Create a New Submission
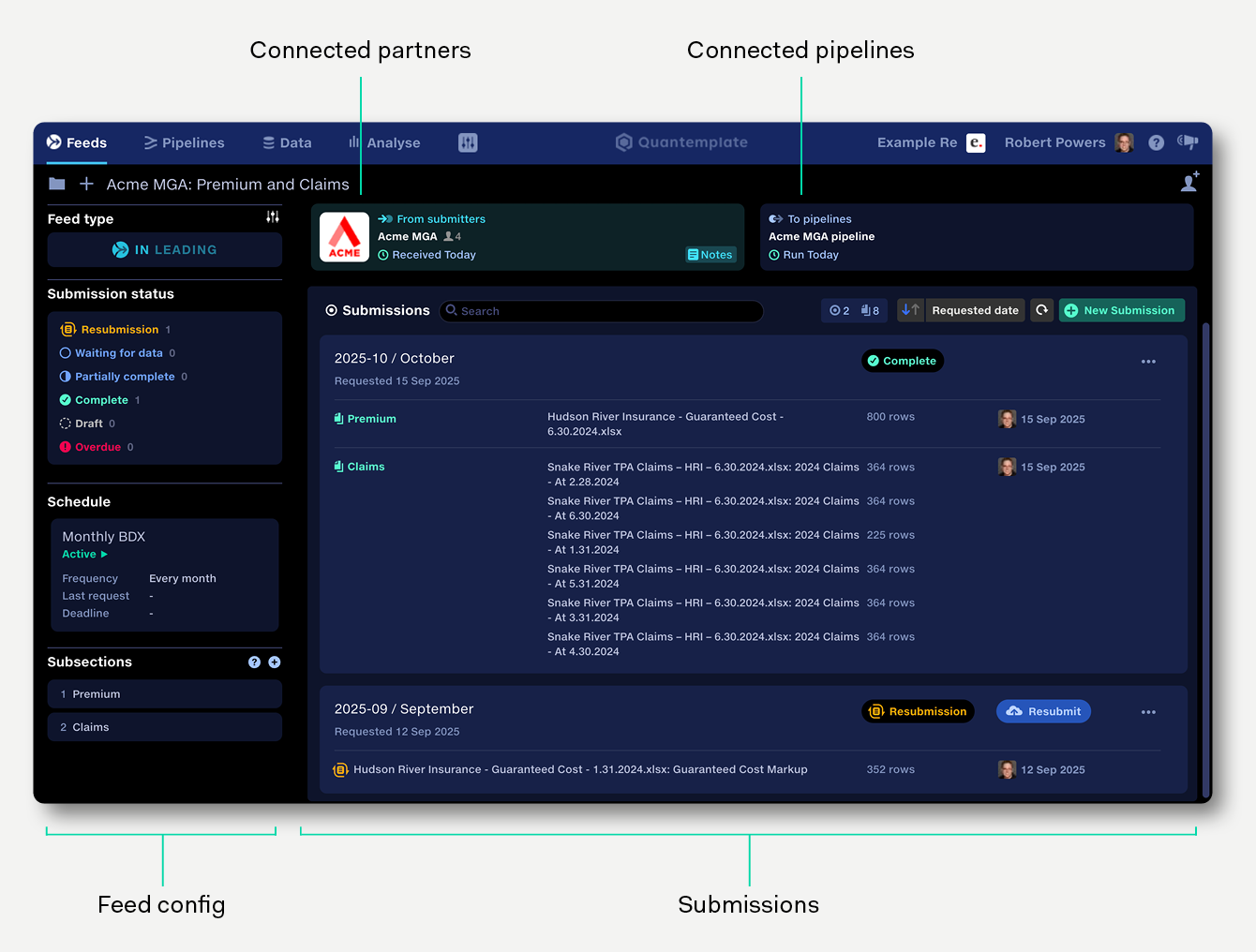 (1121, 310)
